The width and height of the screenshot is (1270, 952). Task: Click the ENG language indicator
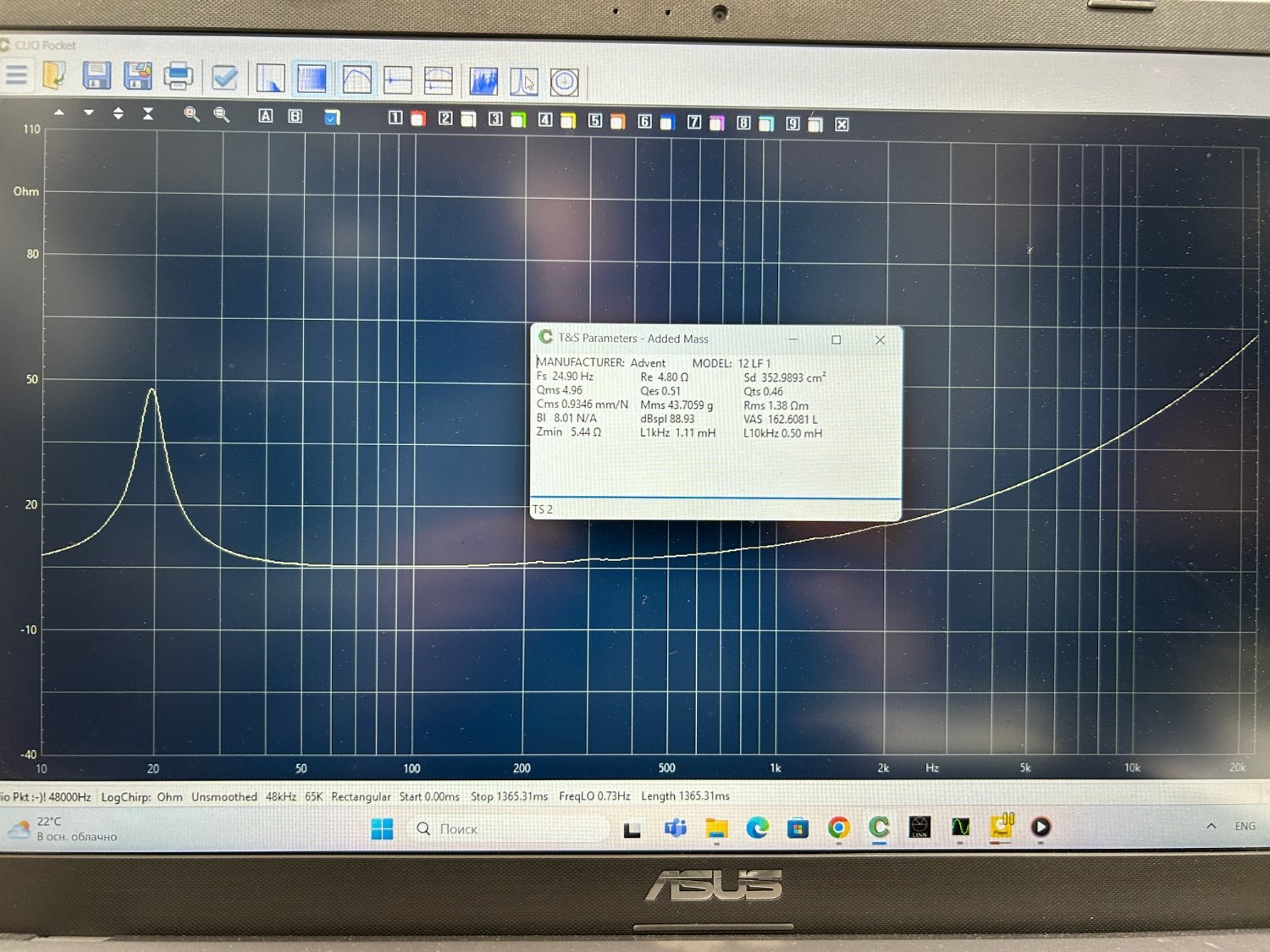(1245, 826)
